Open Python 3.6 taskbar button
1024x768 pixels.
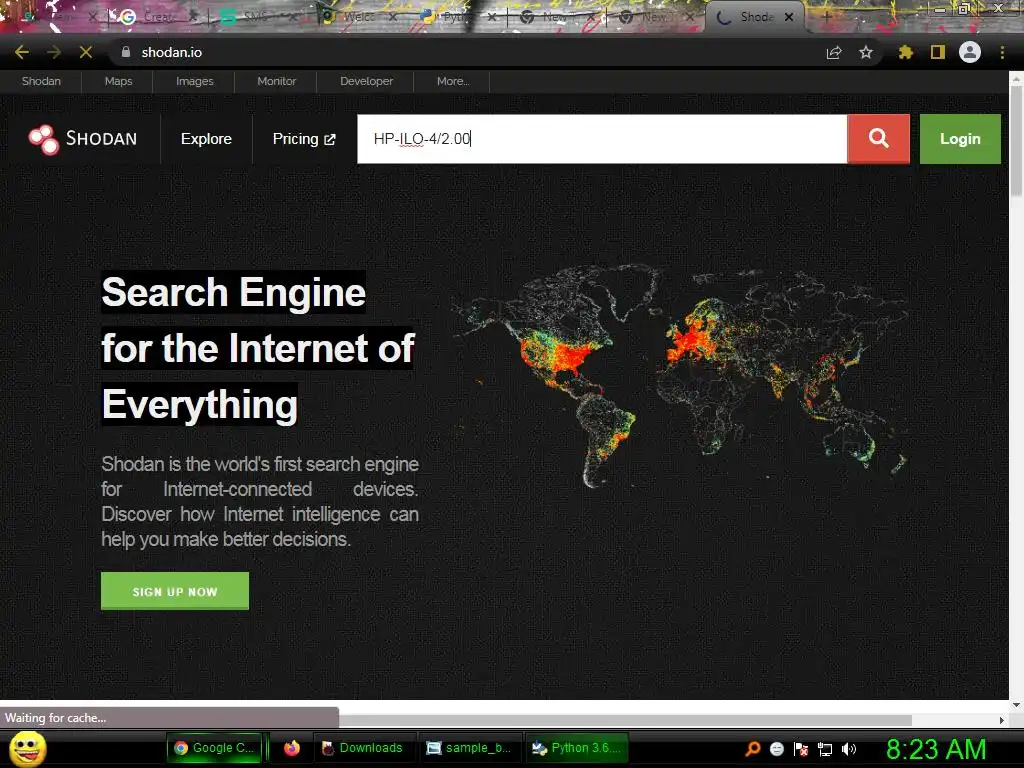577,748
